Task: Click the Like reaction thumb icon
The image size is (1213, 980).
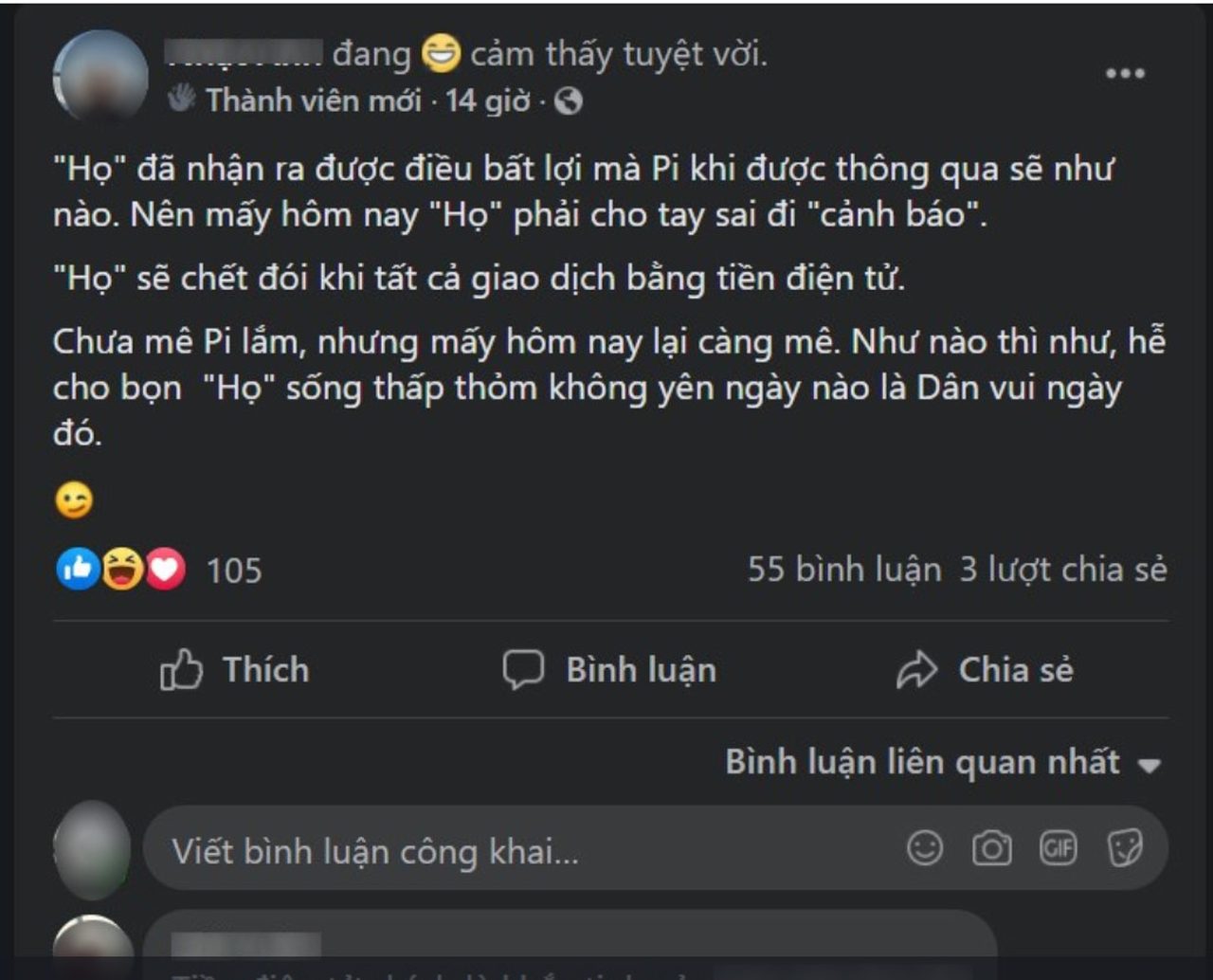Action: [78, 570]
